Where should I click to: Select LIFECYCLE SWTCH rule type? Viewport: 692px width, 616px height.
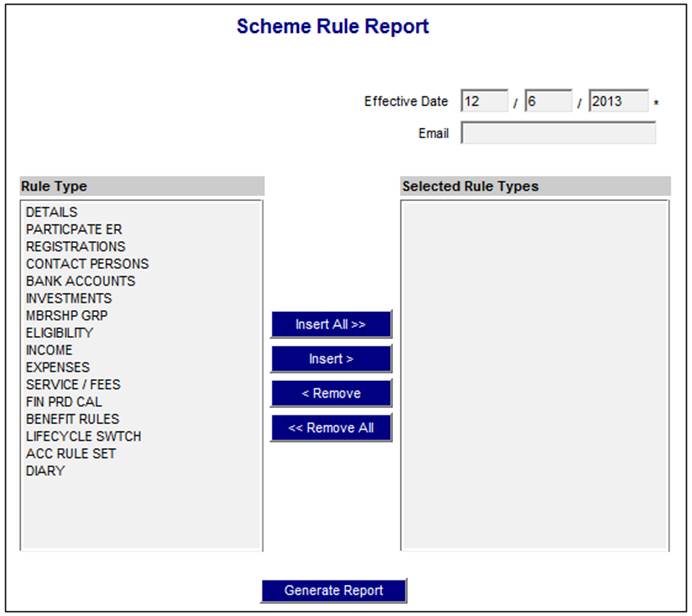pyautogui.click(x=83, y=436)
